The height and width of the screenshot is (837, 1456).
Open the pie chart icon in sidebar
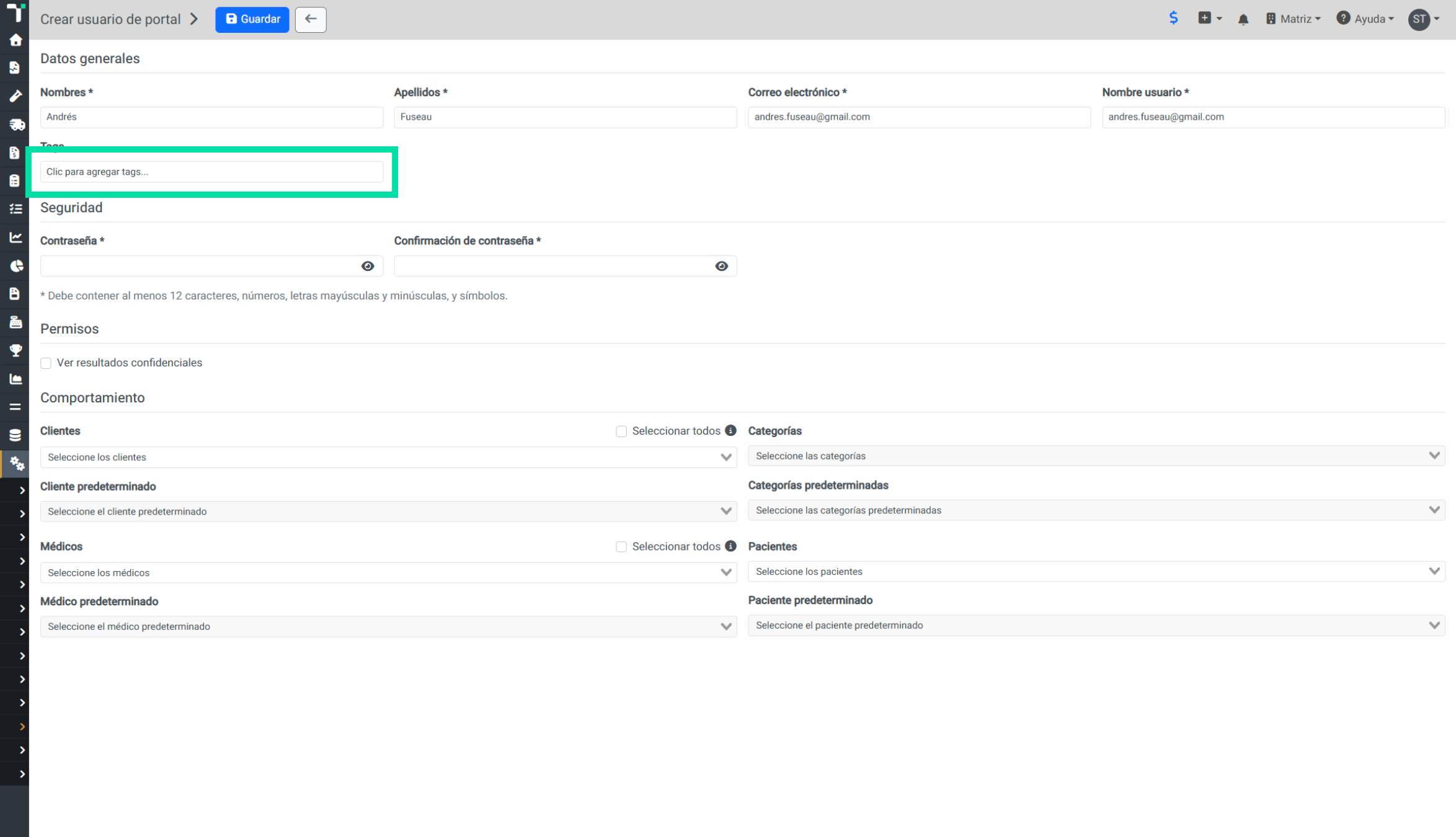click(16, 266)
